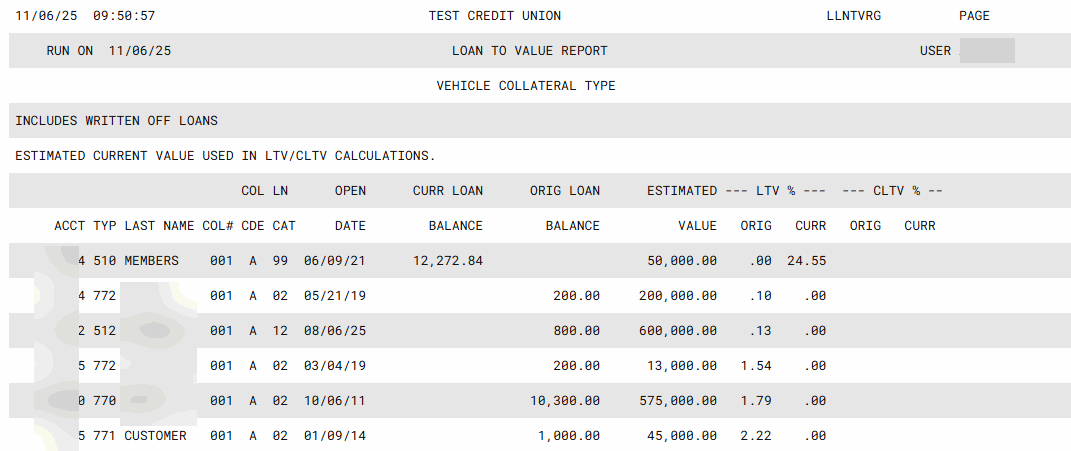The image size is (1071, 451).
Task: Click the 09:50:57 timestamp
Action: click(x=124, y=16)
